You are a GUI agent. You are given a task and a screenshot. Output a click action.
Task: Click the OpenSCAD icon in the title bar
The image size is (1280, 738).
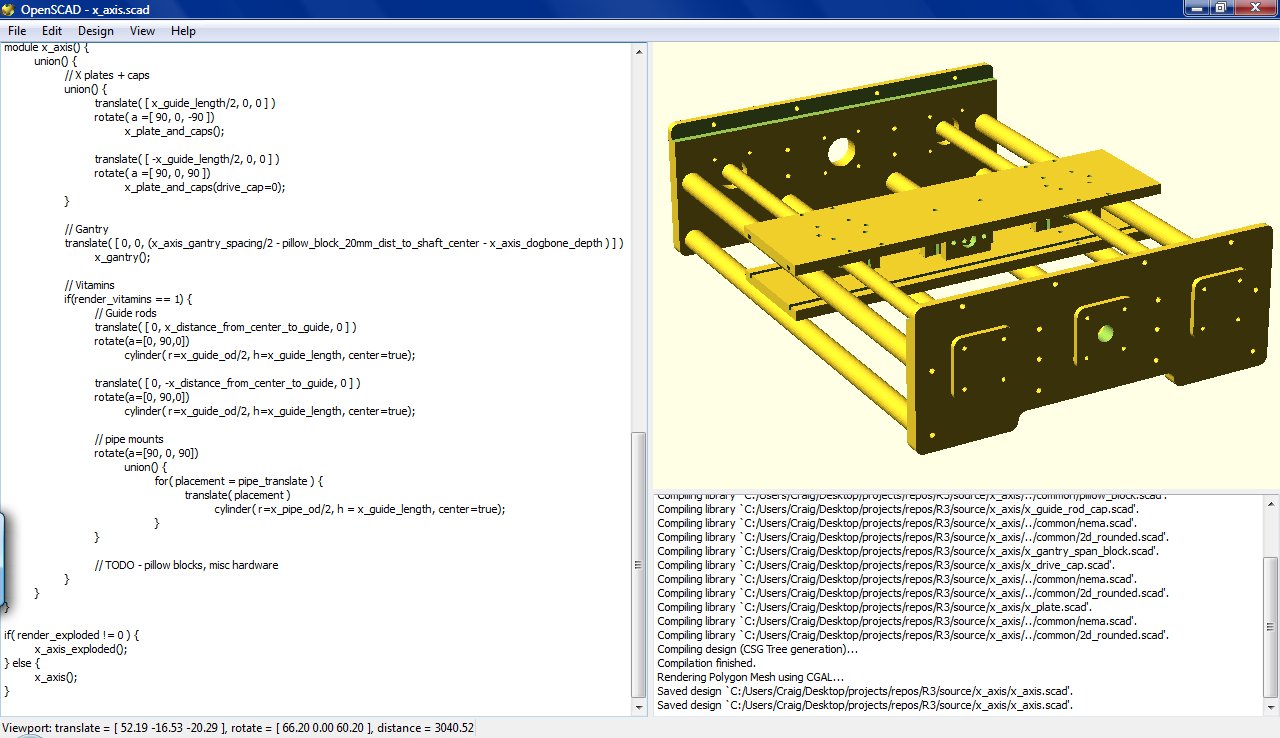[x=10, y=8]
